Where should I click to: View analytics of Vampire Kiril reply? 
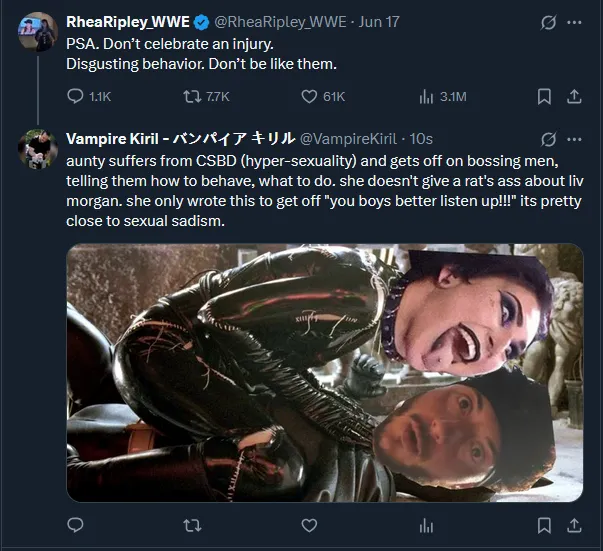point(426,524)
